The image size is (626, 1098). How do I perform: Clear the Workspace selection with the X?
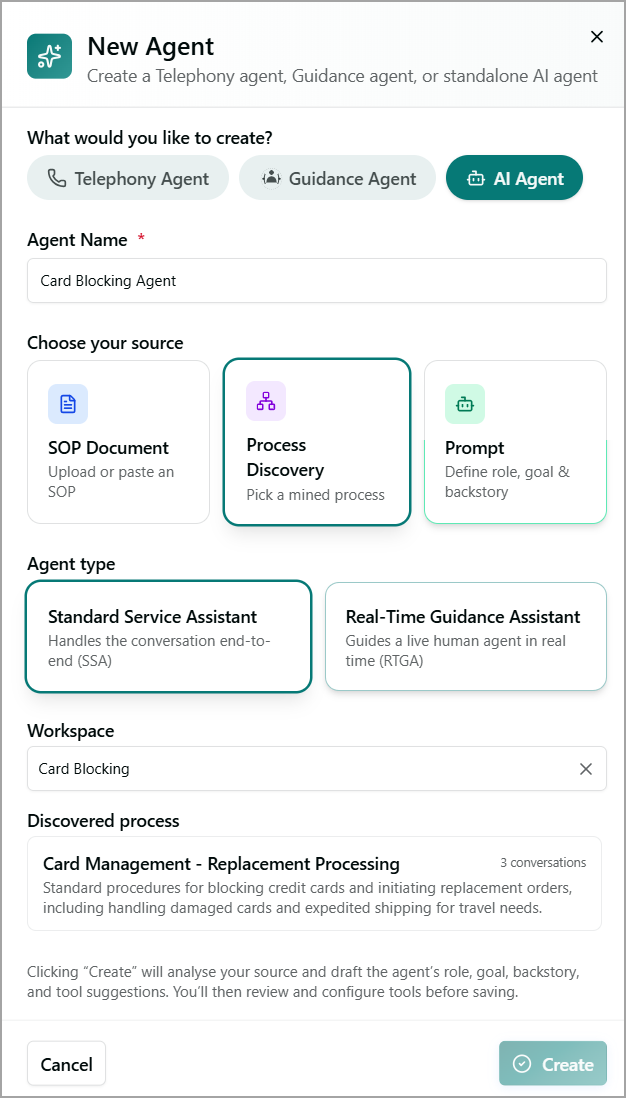click(x=586, y=769)
